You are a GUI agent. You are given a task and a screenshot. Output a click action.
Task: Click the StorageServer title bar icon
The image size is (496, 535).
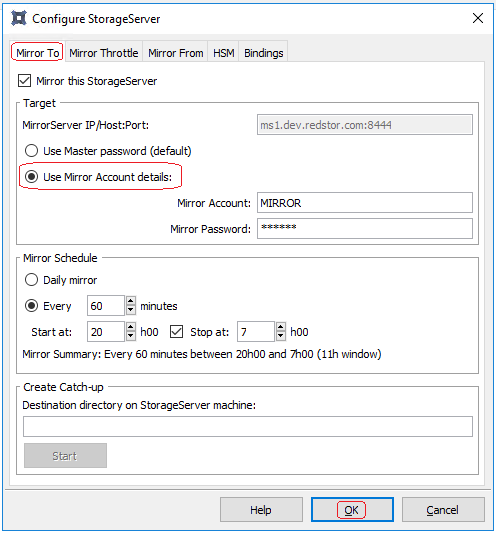[19, 18]
